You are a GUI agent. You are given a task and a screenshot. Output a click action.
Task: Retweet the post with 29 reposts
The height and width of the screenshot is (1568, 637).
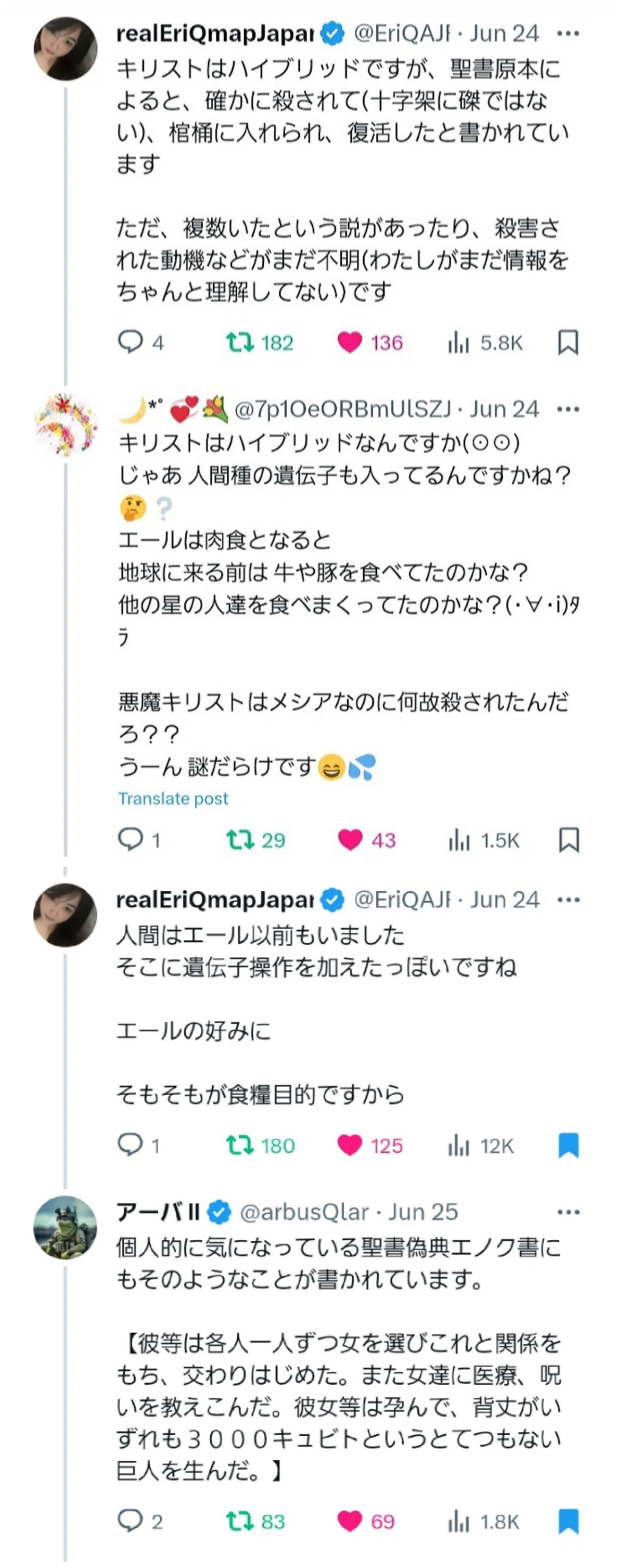click(240, 840)
